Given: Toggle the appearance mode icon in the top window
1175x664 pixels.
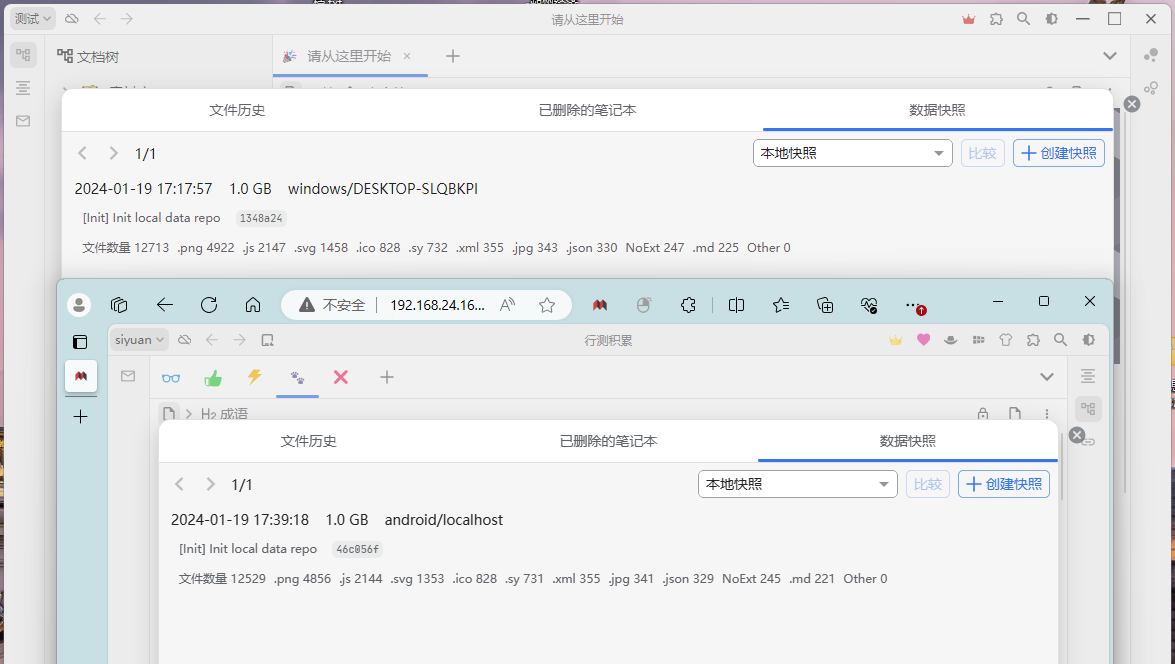Looking at the screenshot, I should pos(1051,19).
